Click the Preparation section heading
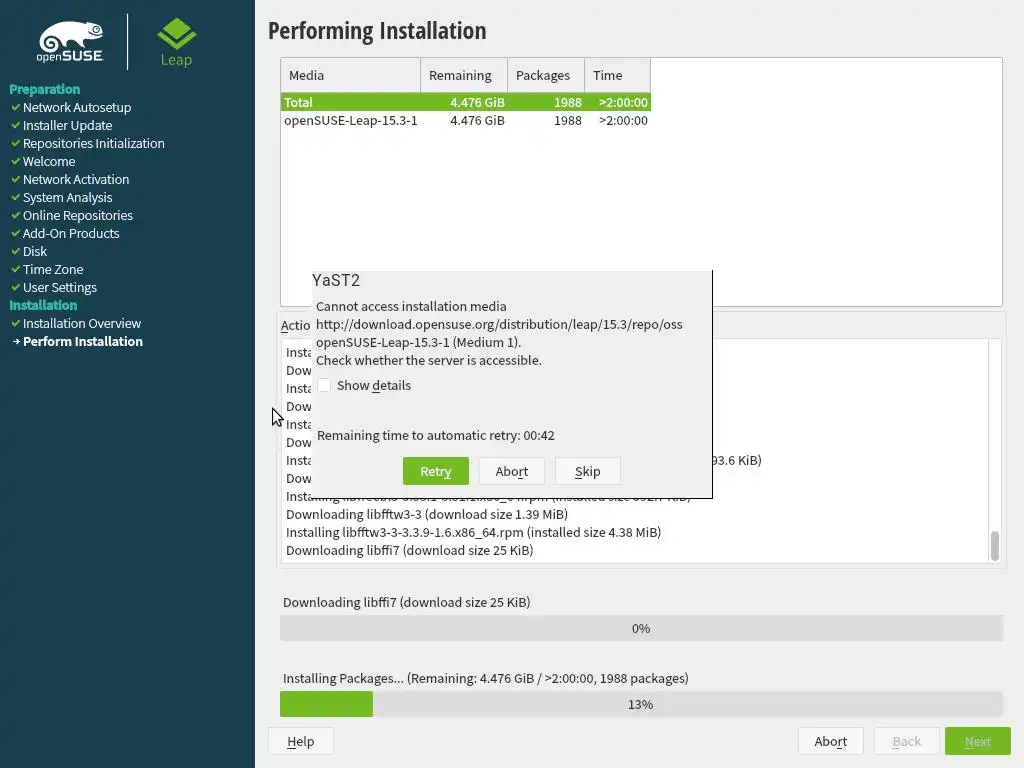Screen dimensions: 1024x768 [x=44, y=89]
